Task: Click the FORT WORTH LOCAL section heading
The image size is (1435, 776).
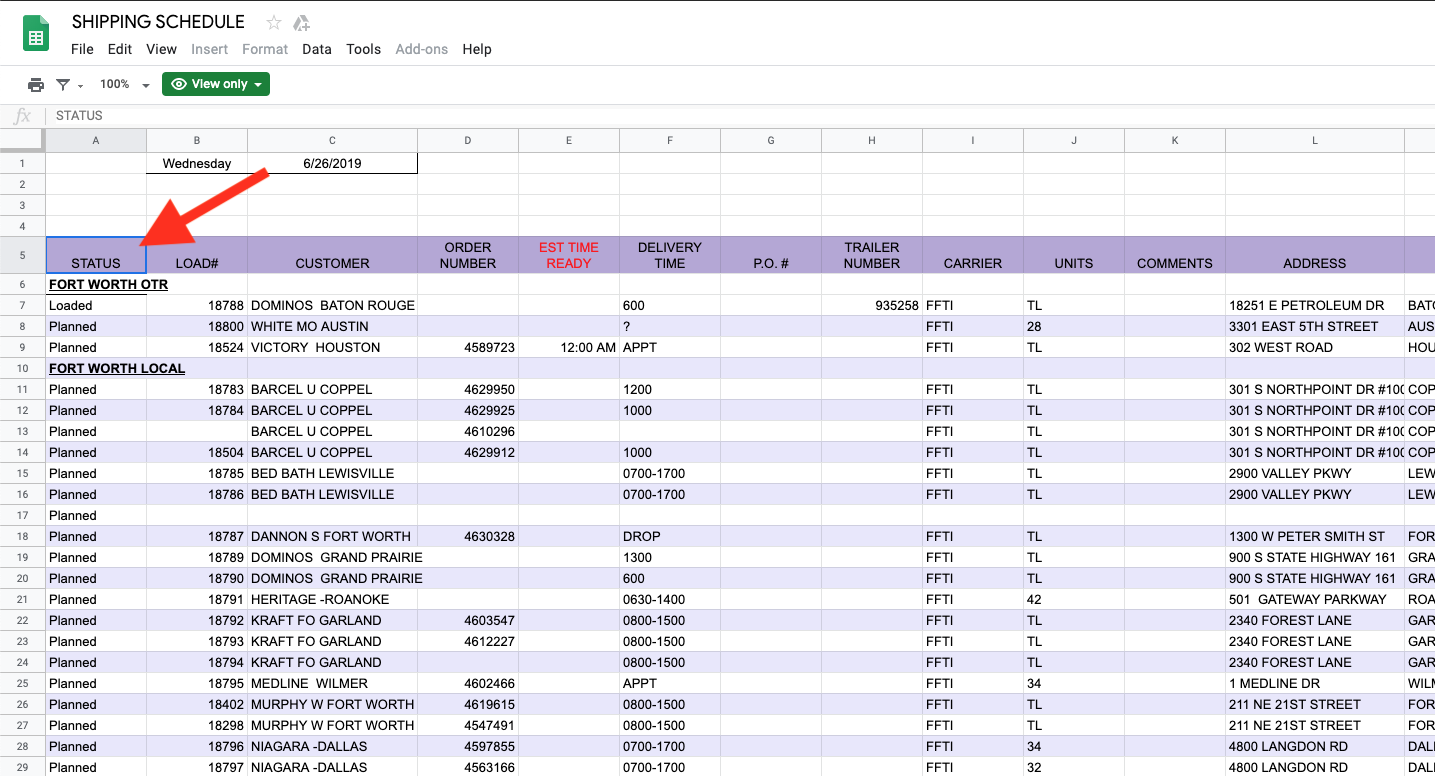Action: point(117,368)
